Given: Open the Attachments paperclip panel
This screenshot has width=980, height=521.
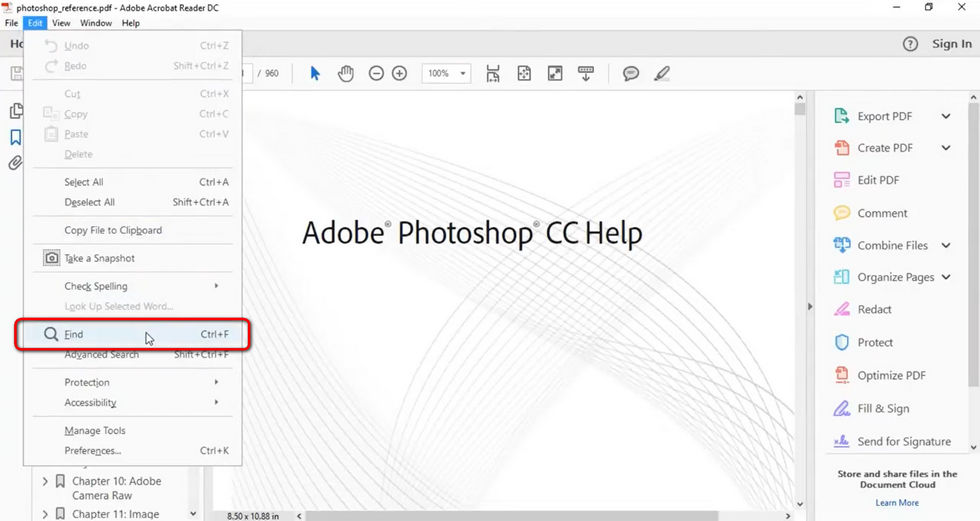Looking at the screenshot, I should [x=15, y=163].
